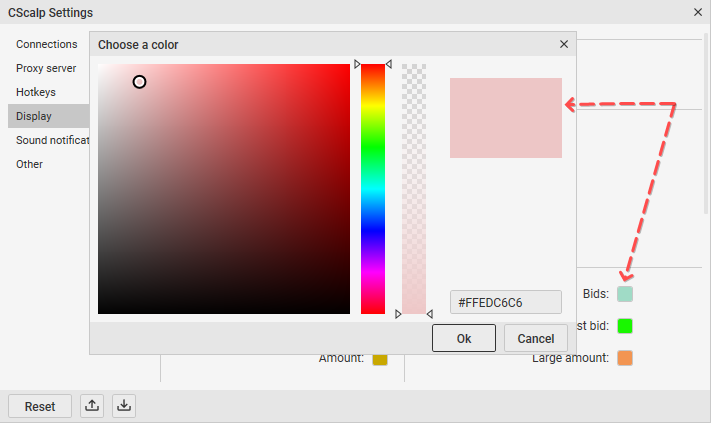711x423 pixels.
Task: Click the Reset button
Action: click(40, 406)
